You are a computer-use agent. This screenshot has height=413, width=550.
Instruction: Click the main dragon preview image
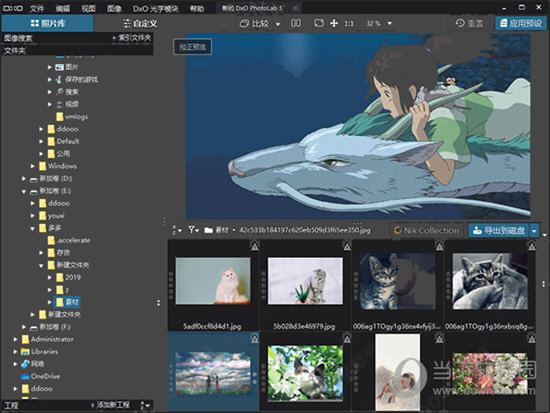click(x=358, y=126)
